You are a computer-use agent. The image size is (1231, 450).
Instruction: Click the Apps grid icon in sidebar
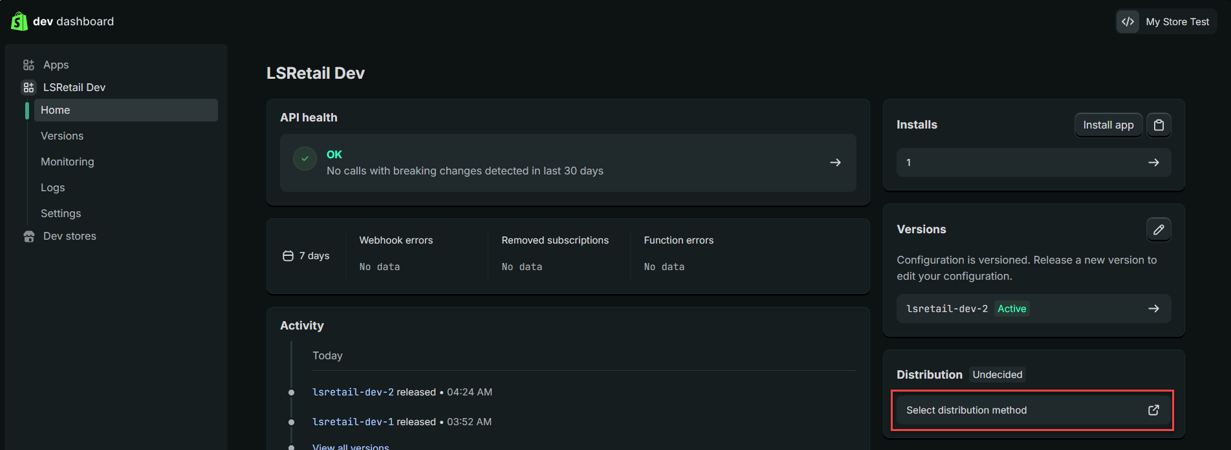pos(29,65)
